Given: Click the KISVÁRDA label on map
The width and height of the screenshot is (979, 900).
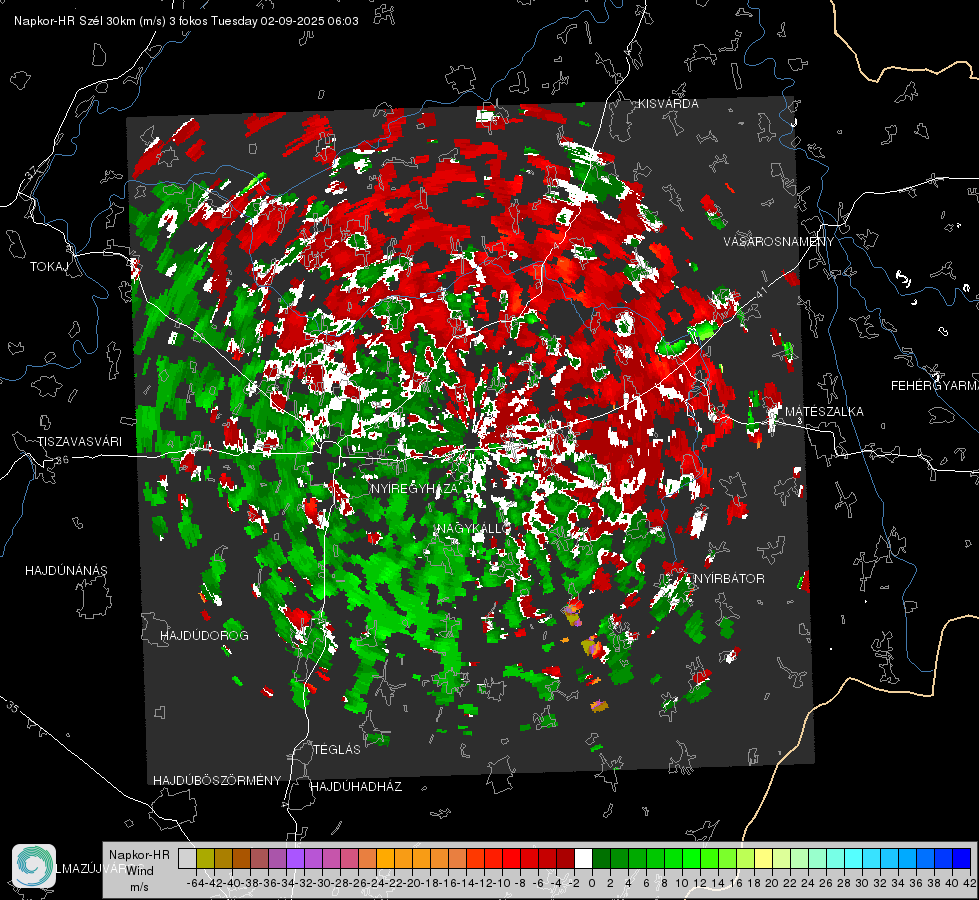Looking at the screenshot, I should point(668,104).
